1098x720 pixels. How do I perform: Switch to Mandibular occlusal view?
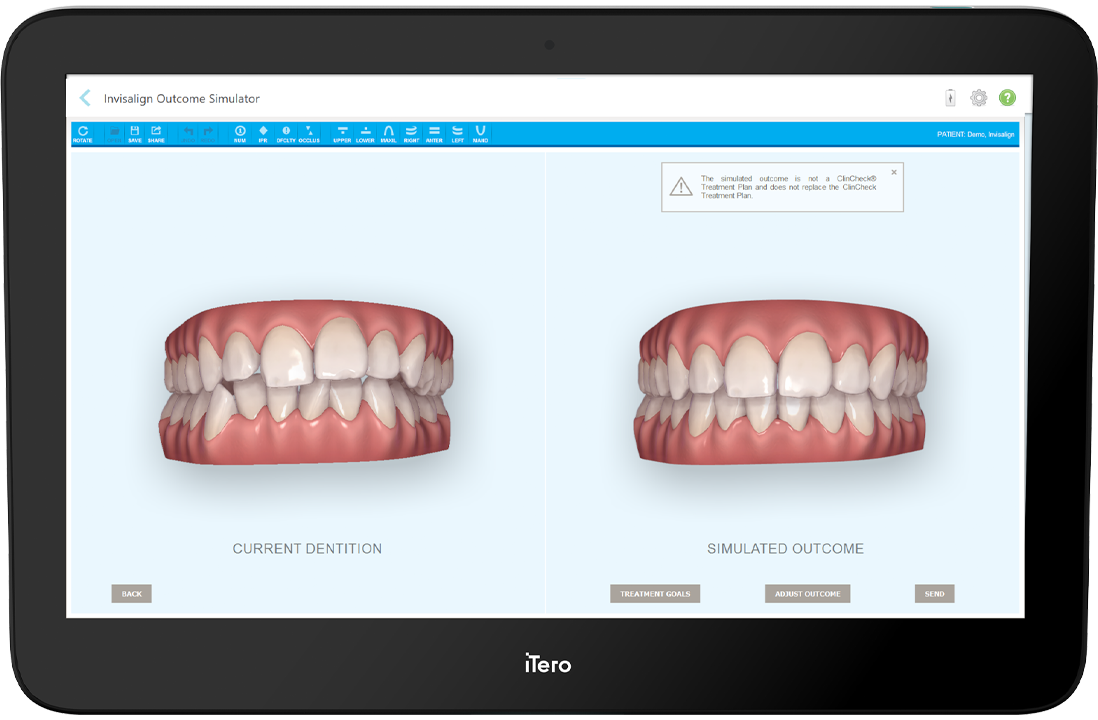click(x=480, y=134)
